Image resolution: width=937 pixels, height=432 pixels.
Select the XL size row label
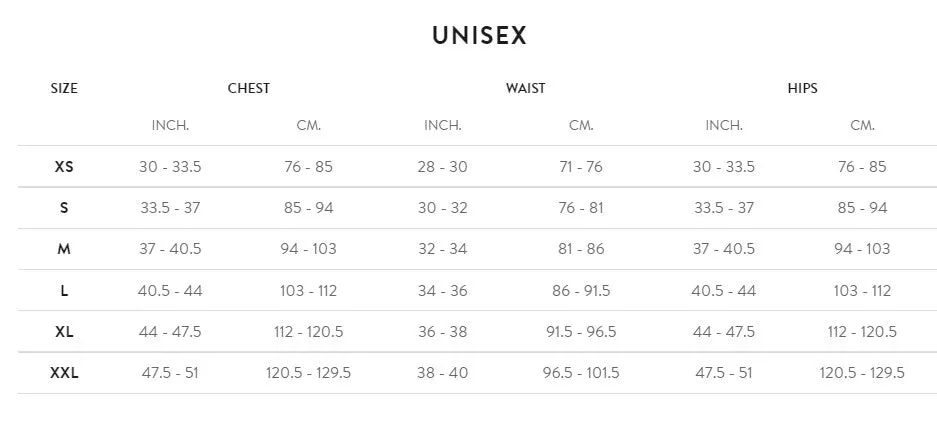[64, 332]
